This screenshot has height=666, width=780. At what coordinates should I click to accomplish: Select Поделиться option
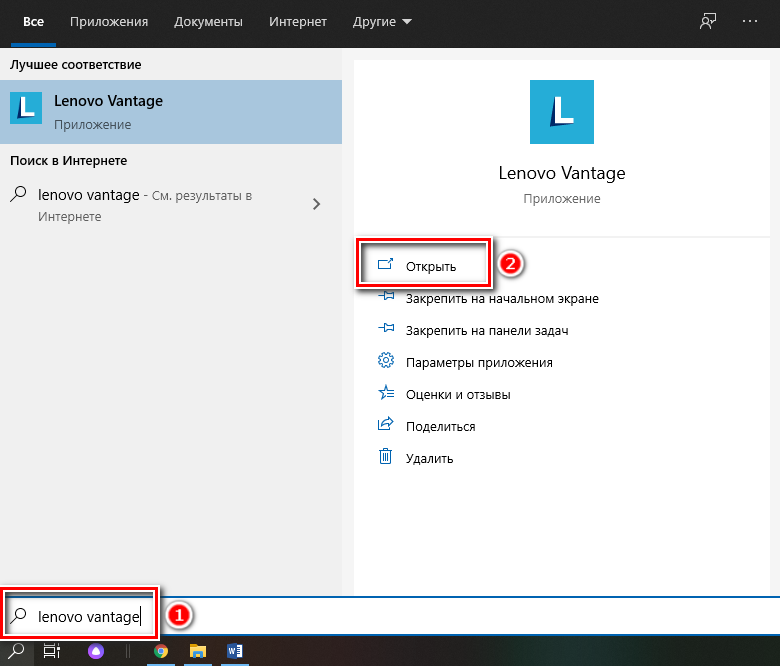(440, 427)
